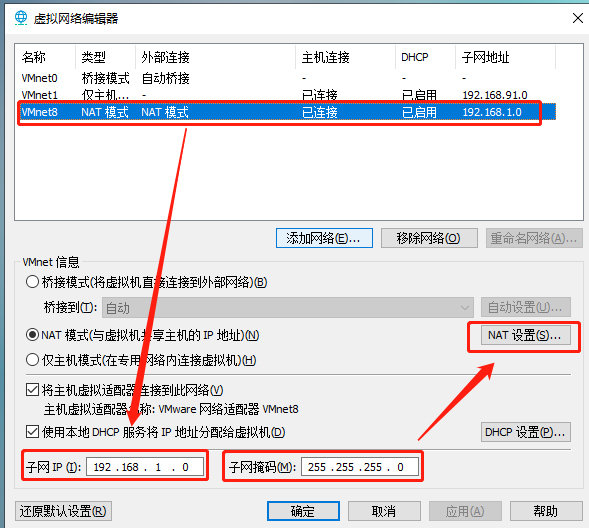Open DHCP 设置(P)... dialog
The width and height of the screenshot is (589, 528).
tap(526, 432)
